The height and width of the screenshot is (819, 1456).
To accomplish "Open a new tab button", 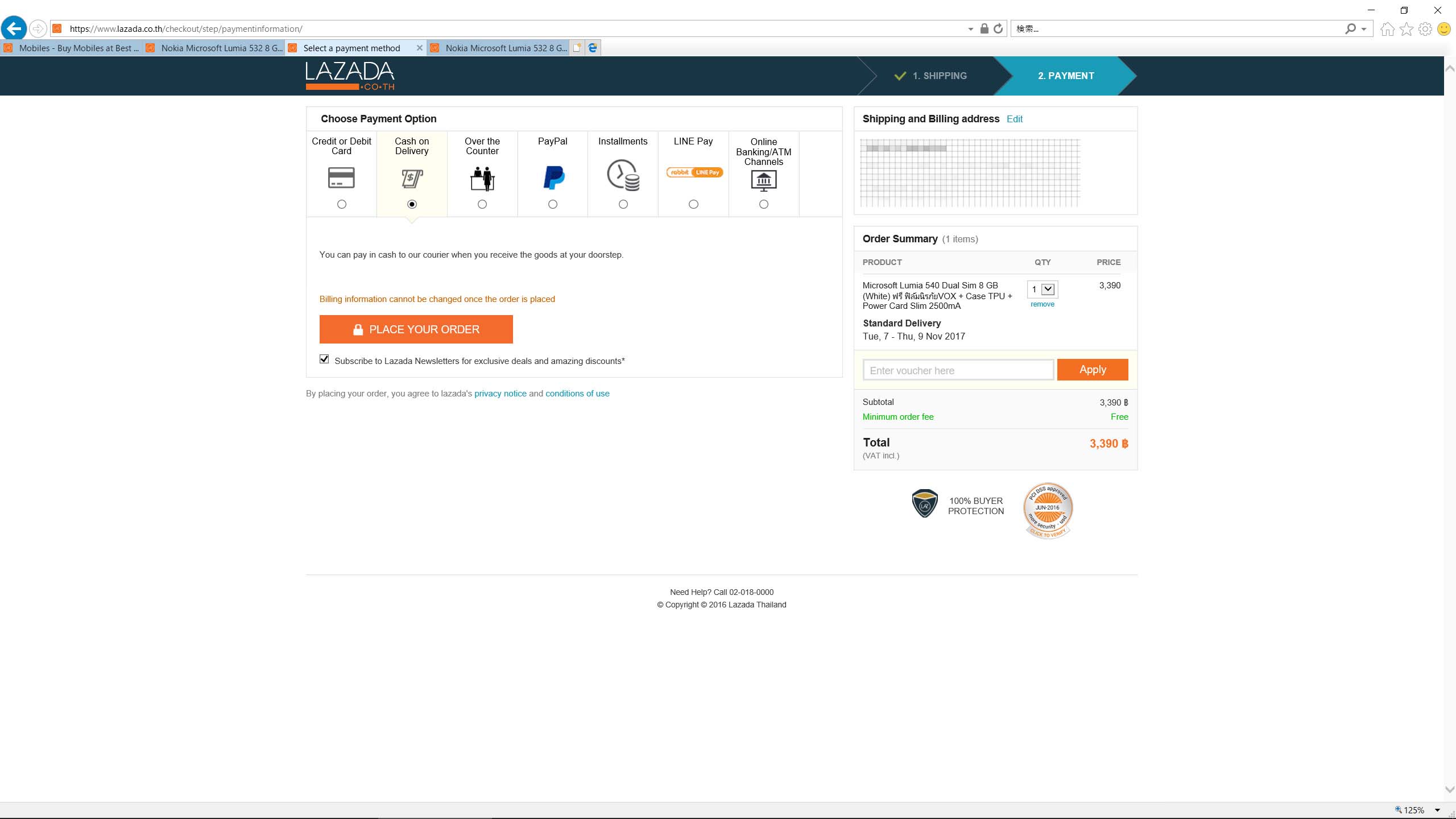I will 577,48.
